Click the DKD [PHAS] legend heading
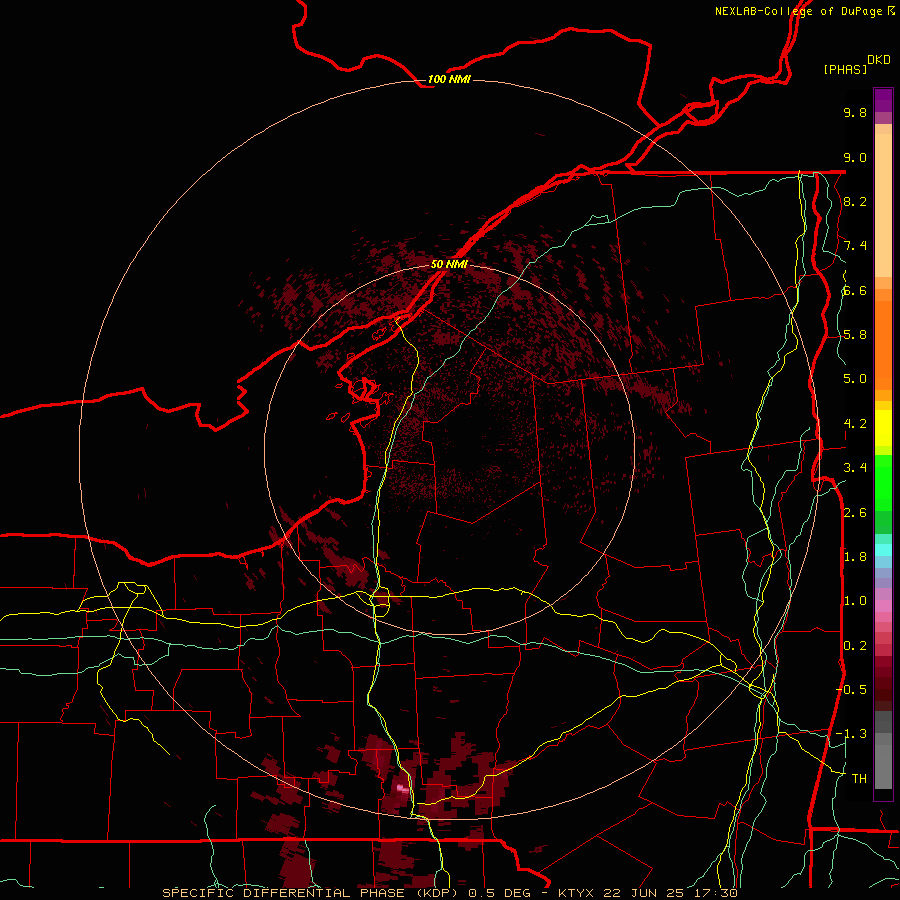 (856, 65)
